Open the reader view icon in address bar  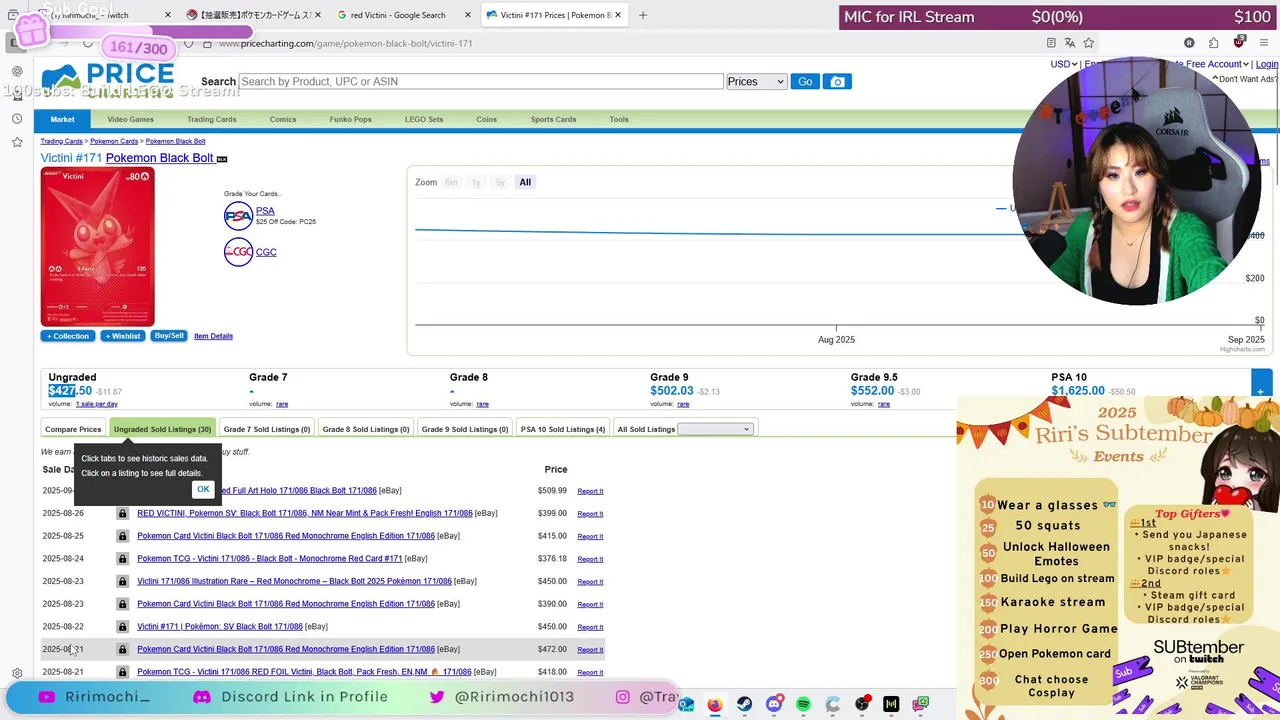(1051, 43)
